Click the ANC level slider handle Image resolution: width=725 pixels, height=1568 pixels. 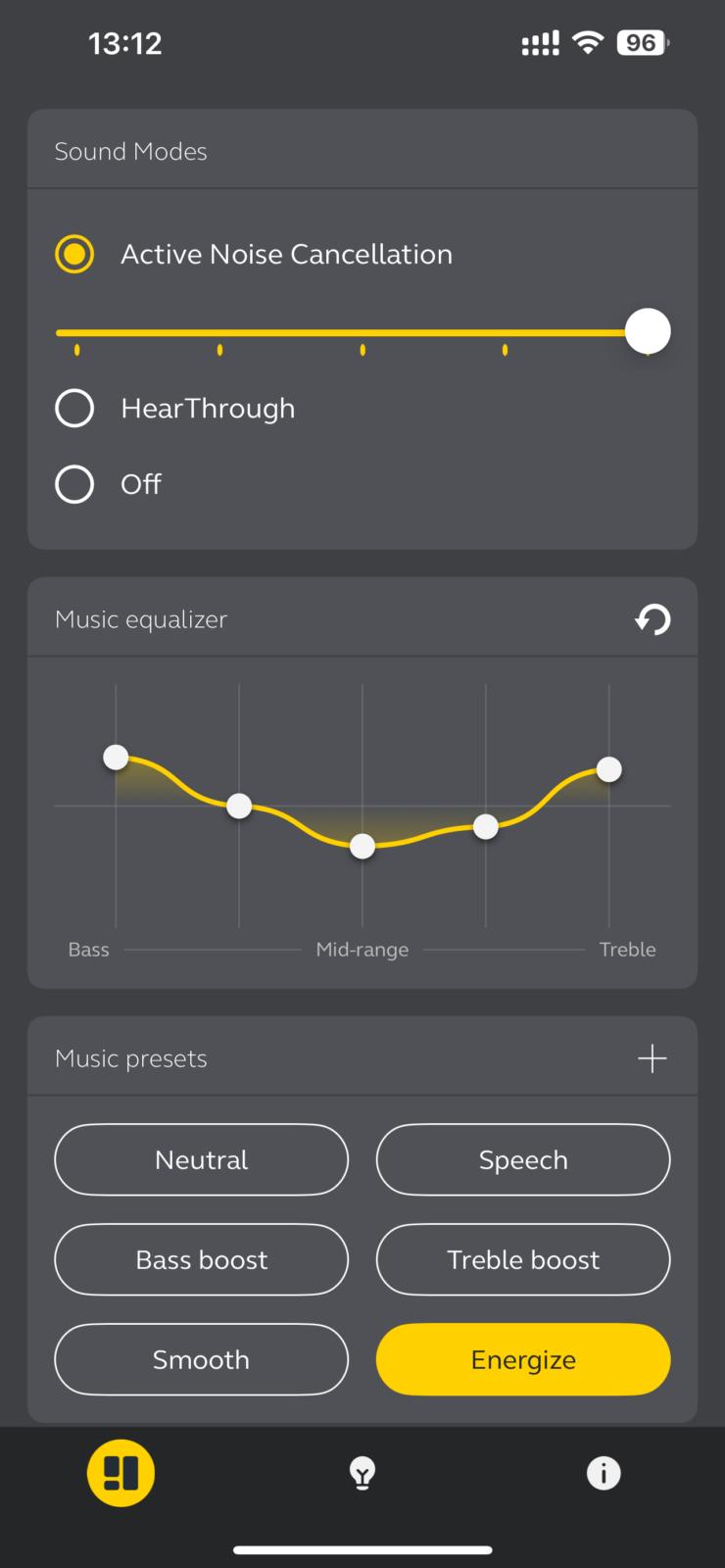pos(648,331)
